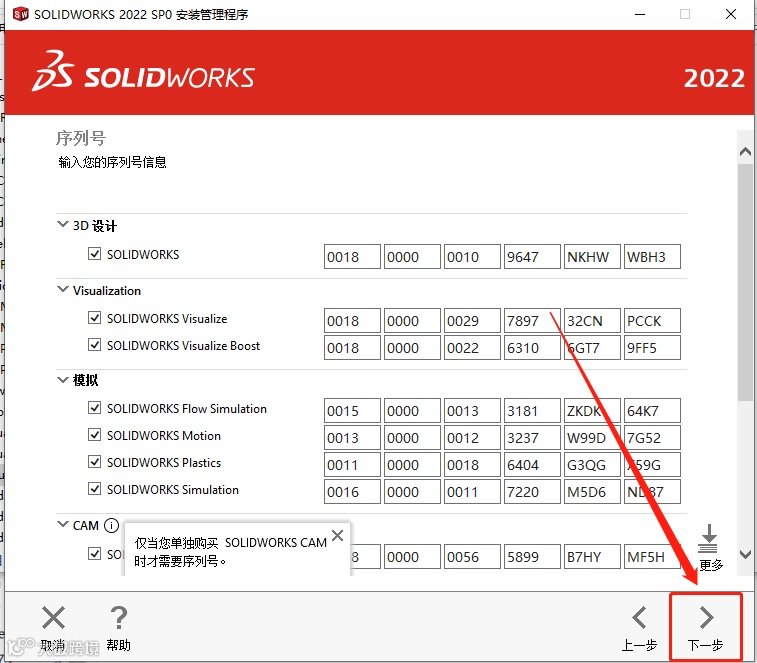Click Visualize serial field PCCK
The image size is (757, 663).
652,321
